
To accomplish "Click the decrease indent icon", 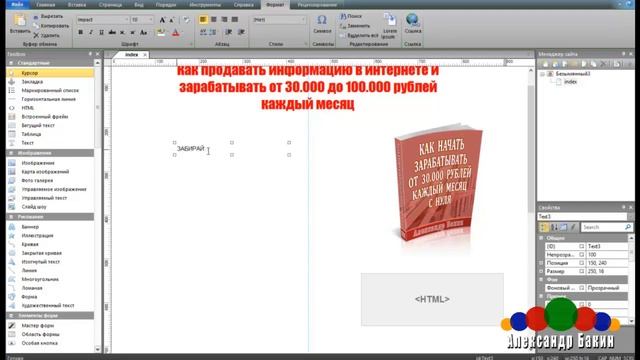I will tap(229, 32).
